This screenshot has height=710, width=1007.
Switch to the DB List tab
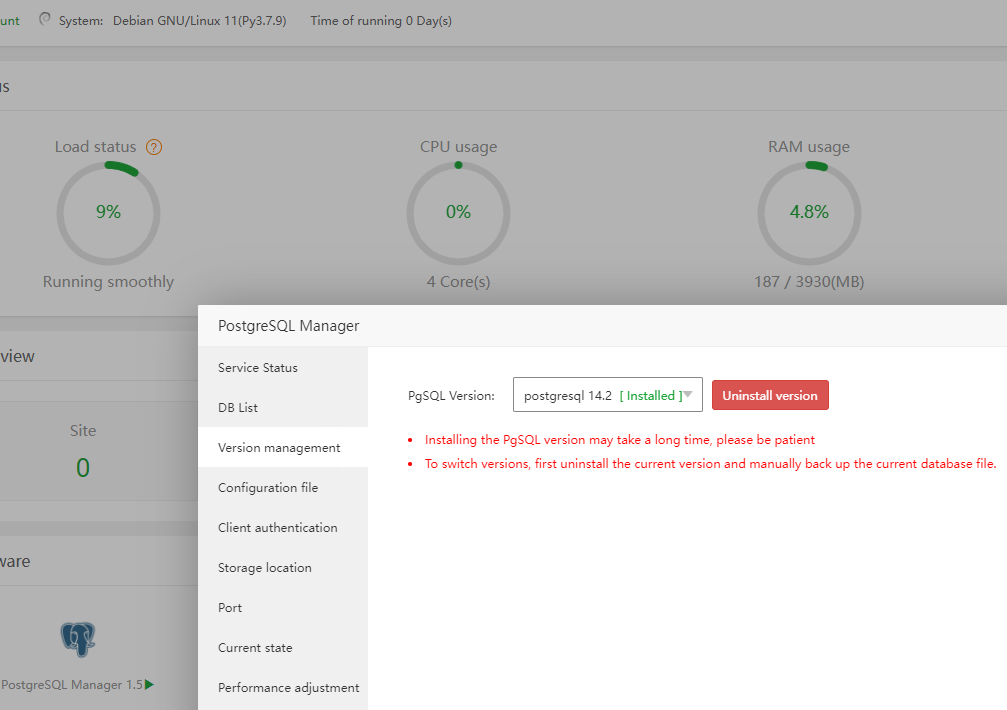pos(283,407)
